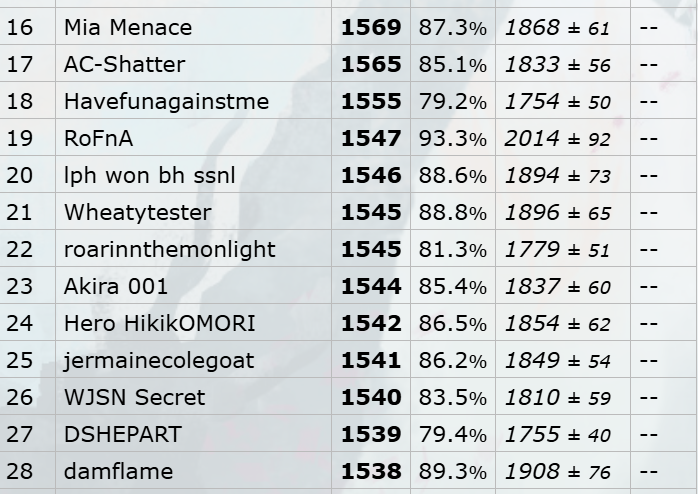Open lph won bh ssnl profile
Screen dimensions: 698x494
(x=150, y=175)
